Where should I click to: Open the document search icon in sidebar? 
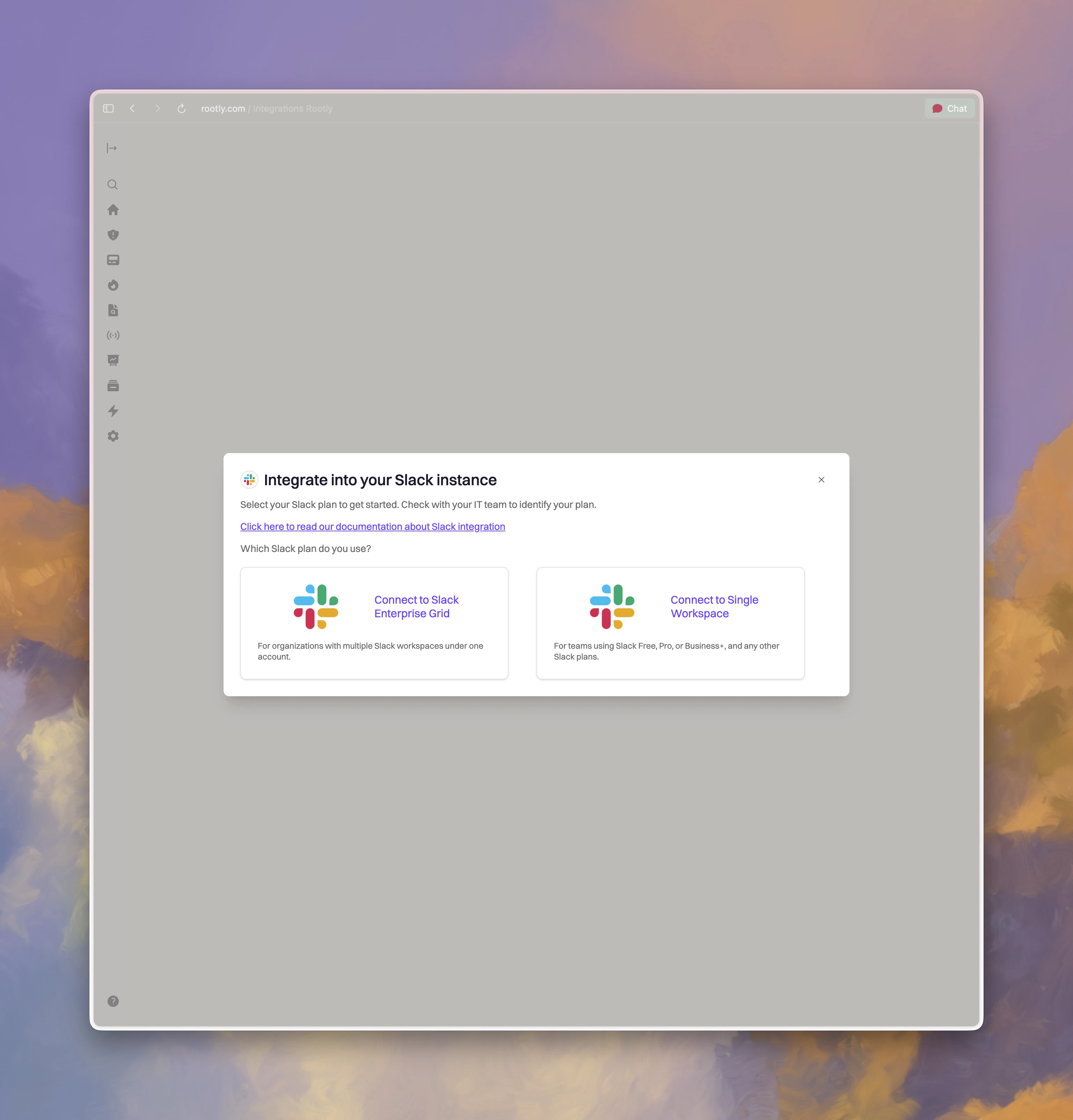(113, 310)
